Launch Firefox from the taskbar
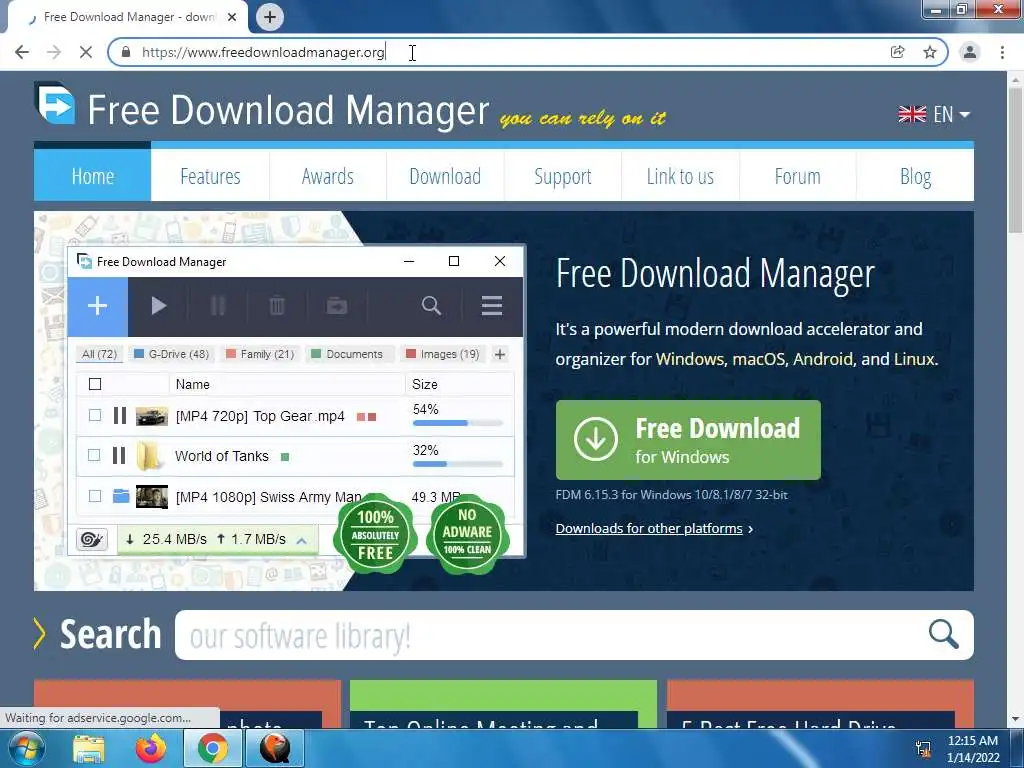The image size is (1024, 768). pyautogui.click(x=151, y=748)
